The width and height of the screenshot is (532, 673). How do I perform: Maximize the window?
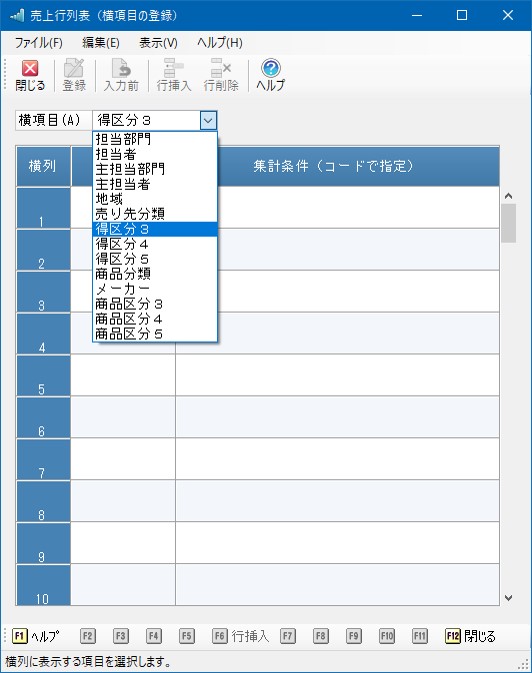tap(462, 15)
